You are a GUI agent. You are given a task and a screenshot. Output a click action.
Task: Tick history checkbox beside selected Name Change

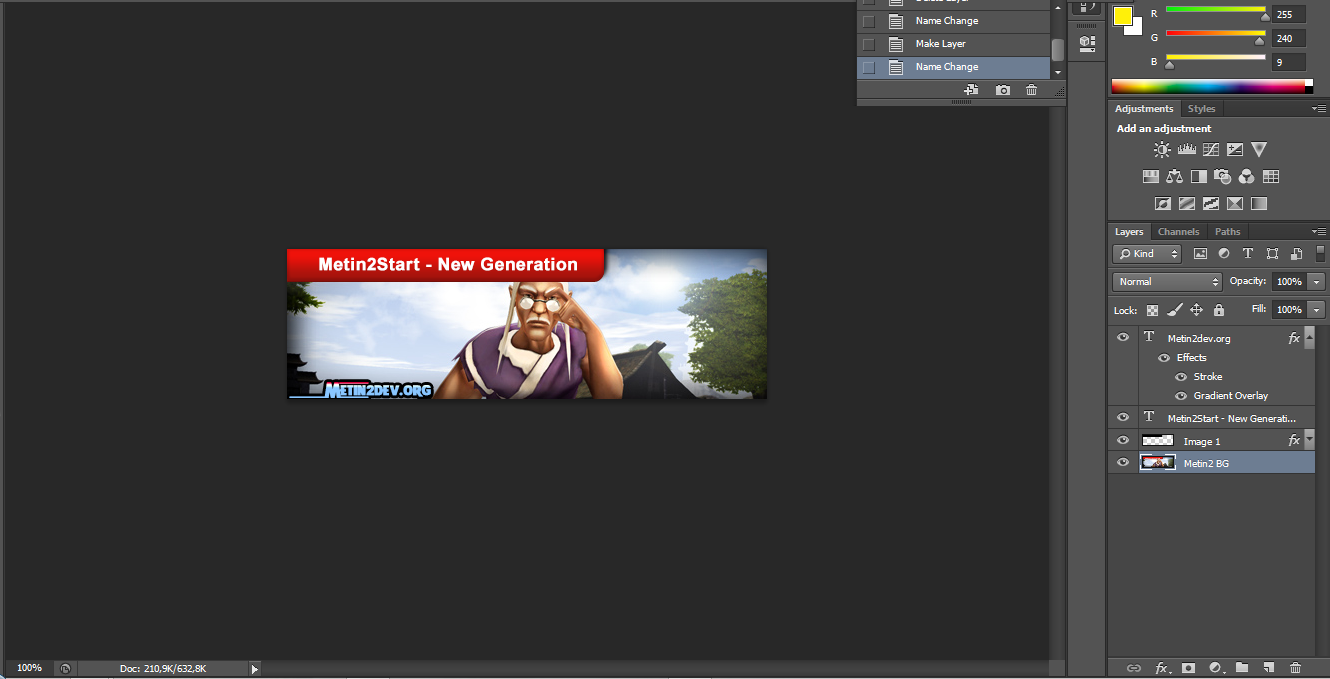pyautogui.click(x=868, y=67)
